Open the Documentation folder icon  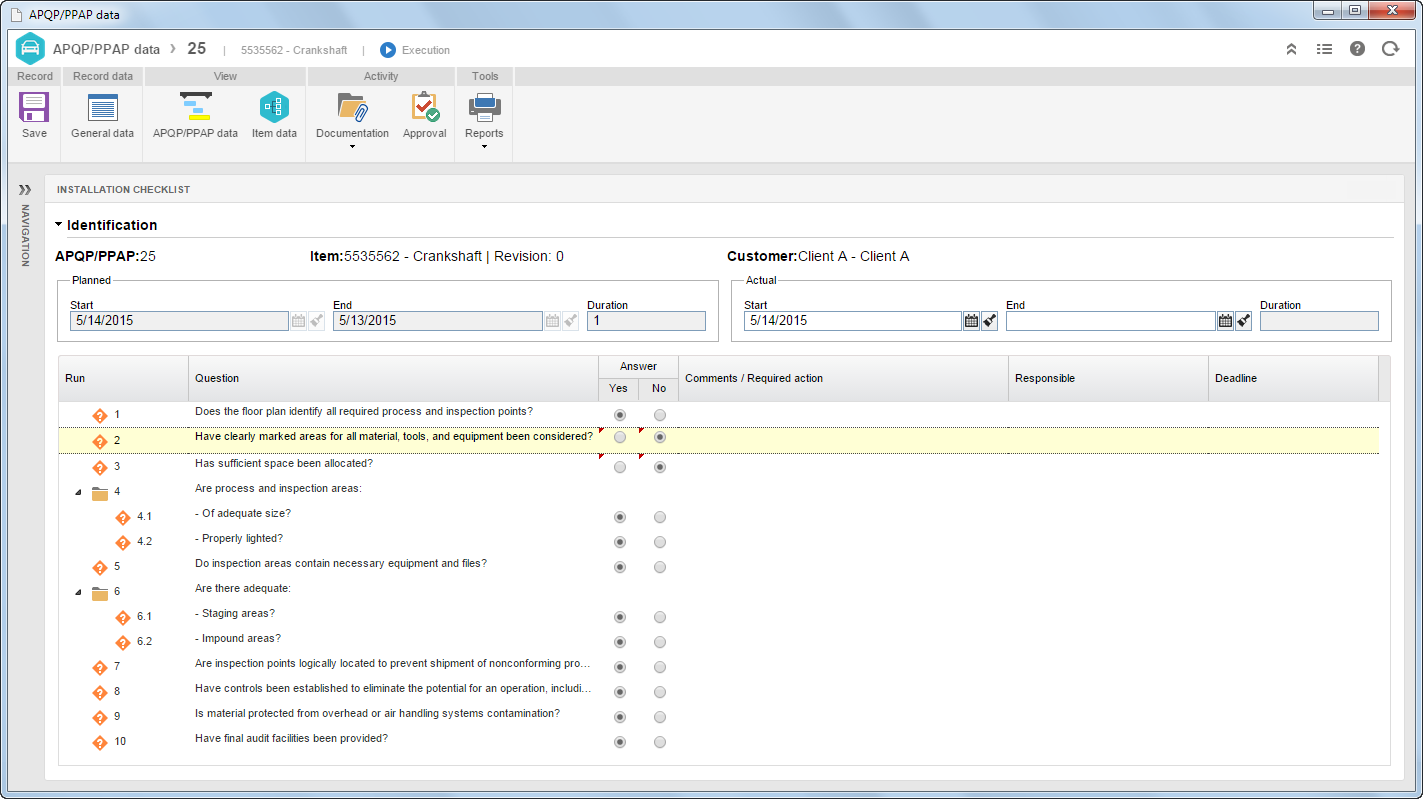pyautogui.click(x=352, y=107)
